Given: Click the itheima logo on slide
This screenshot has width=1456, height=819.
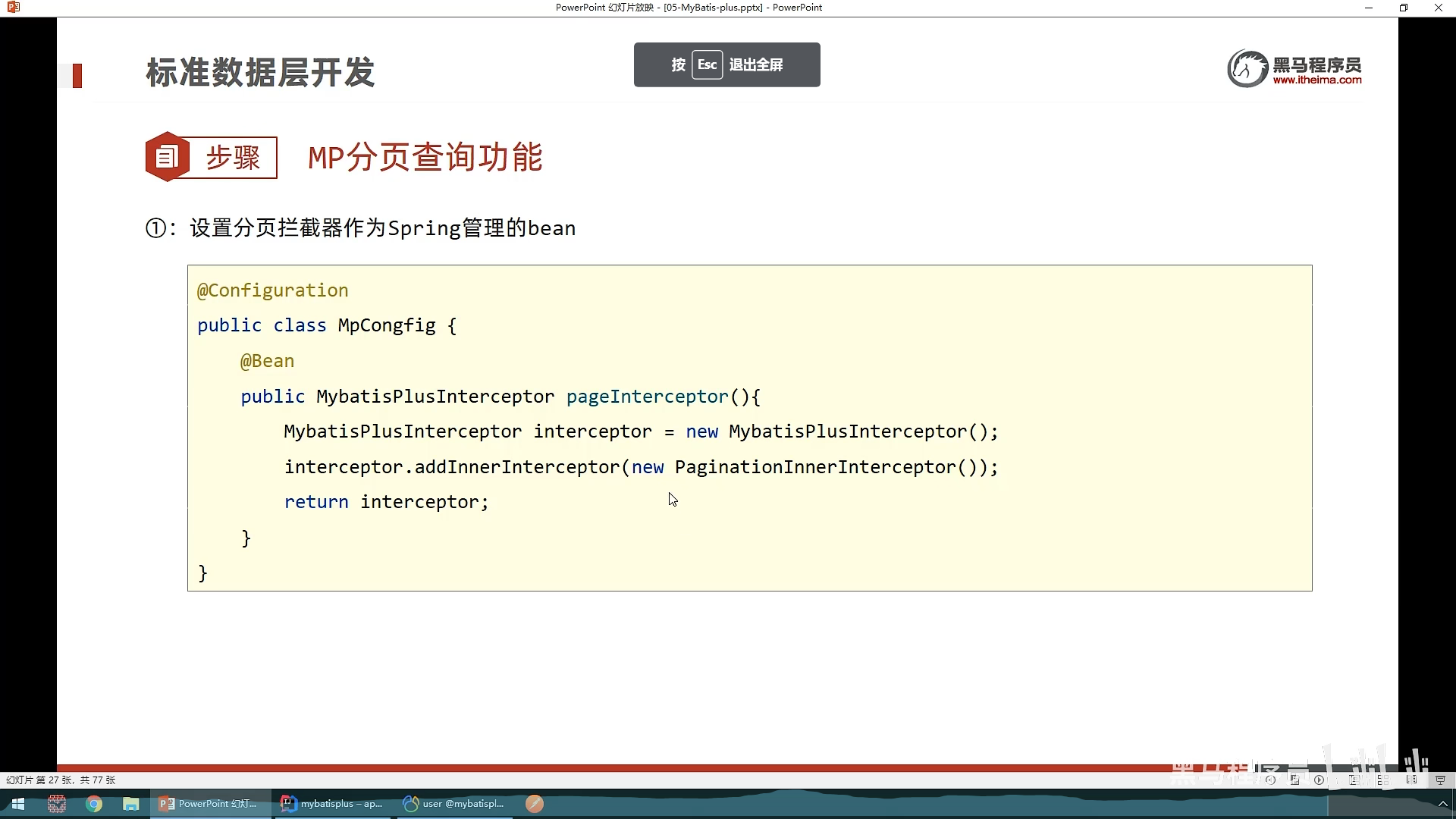Looking at the screenshot, I should 1294,69.
